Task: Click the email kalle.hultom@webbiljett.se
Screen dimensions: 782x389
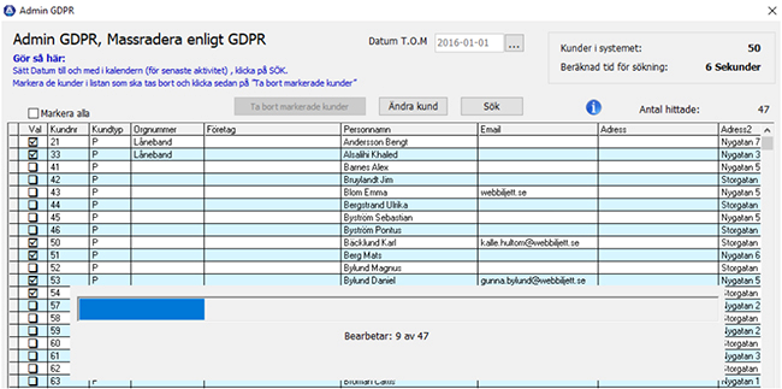Action: pyautogui.click(x=538, y=243)
